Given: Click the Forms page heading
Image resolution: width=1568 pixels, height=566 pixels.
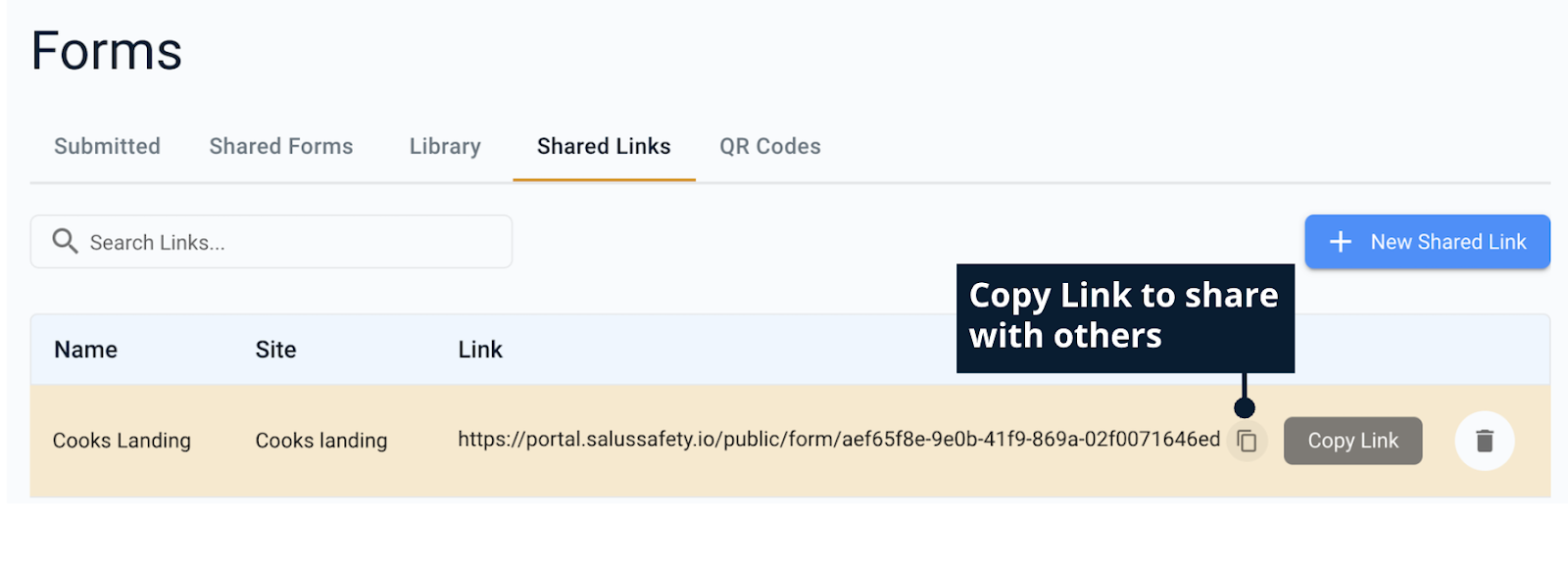Looking at the screenshot, I should [106, 51].
